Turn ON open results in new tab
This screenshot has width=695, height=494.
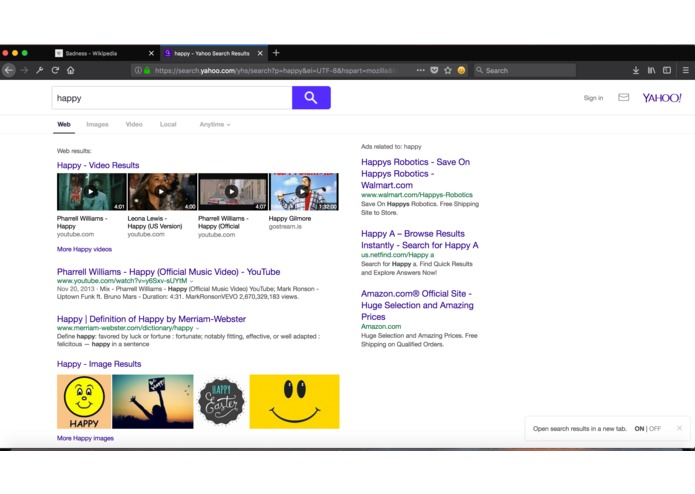pos(639,428)
